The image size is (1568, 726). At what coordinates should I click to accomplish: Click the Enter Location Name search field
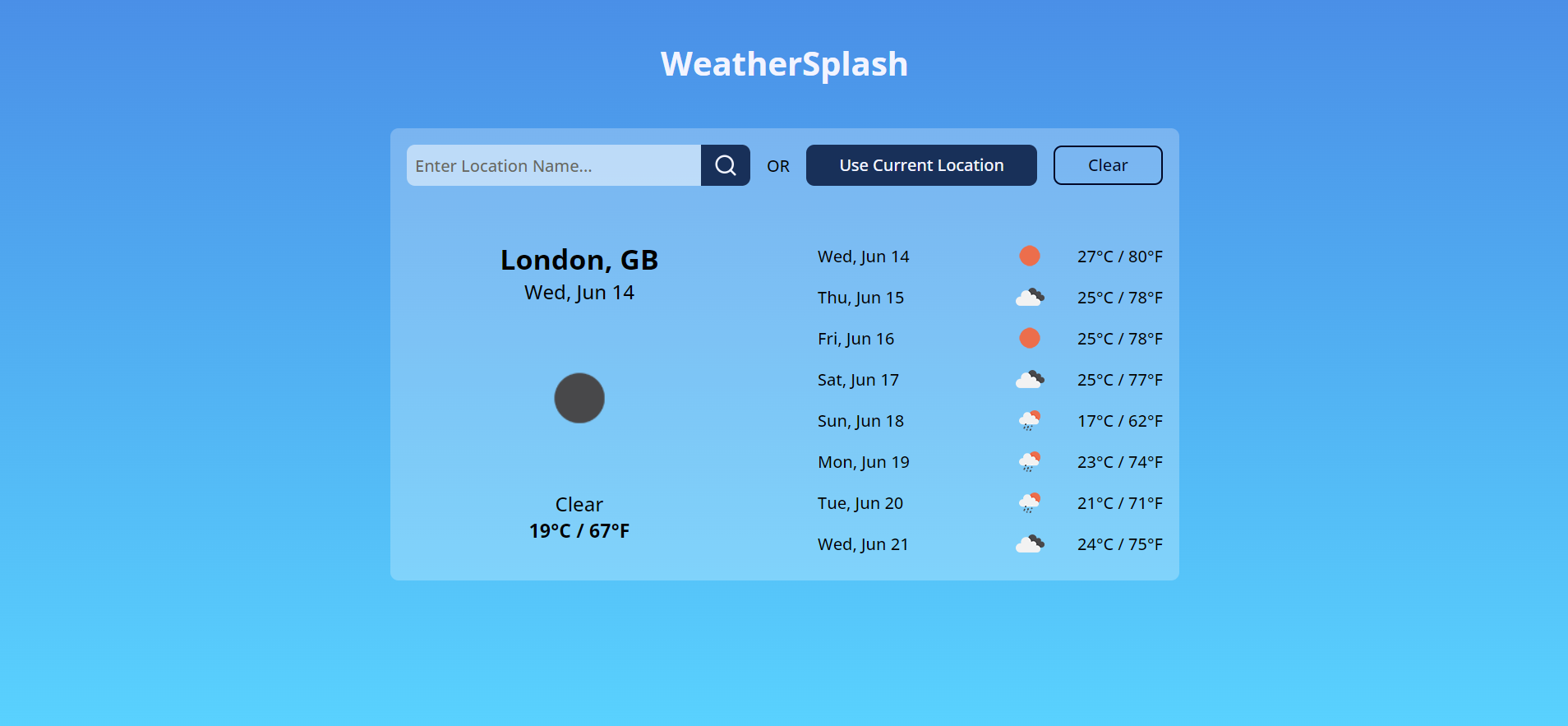click(554, 165)
